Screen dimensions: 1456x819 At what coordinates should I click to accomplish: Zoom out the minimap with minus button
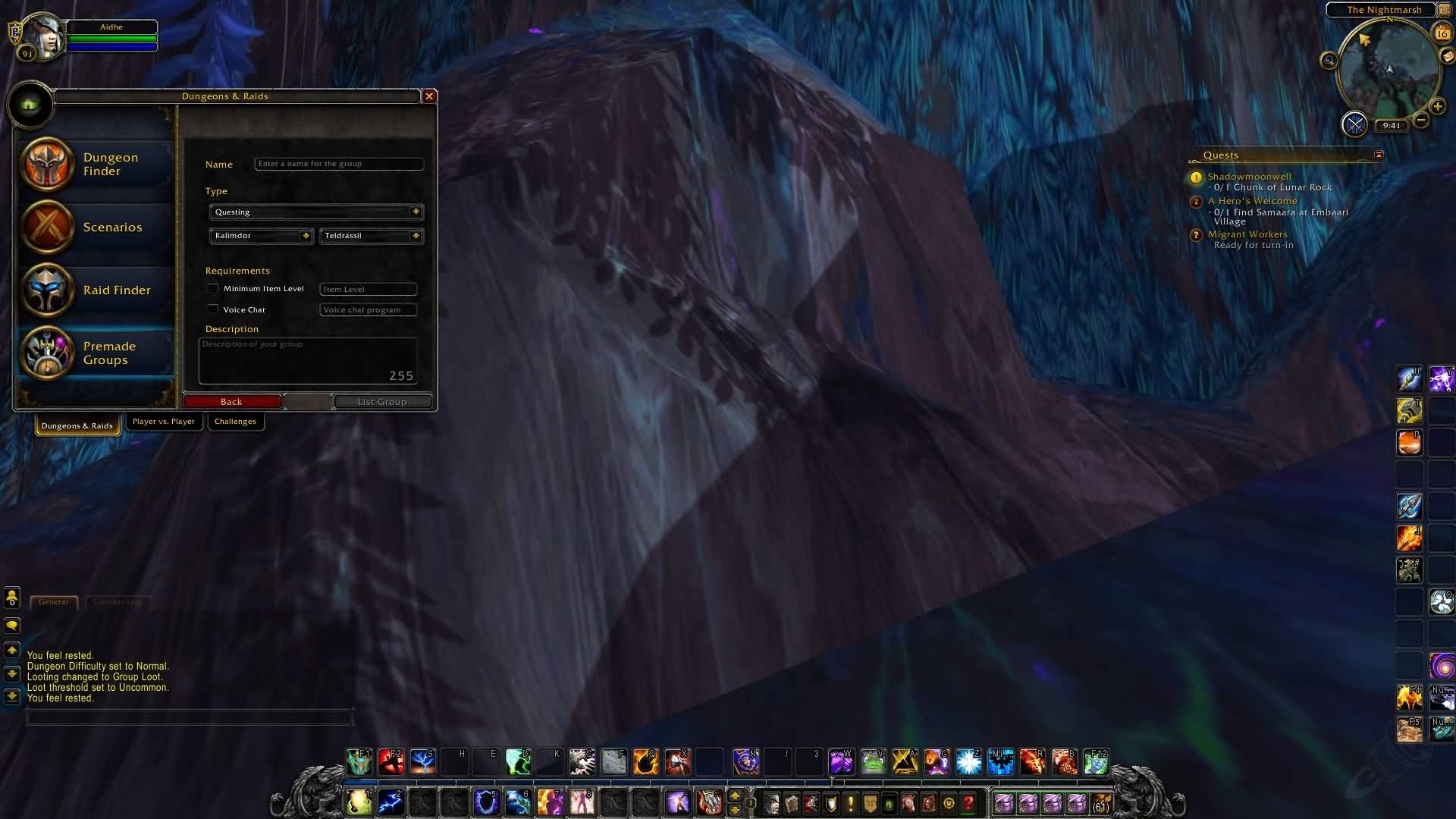pyautogui.click(x=1421, y=120)
